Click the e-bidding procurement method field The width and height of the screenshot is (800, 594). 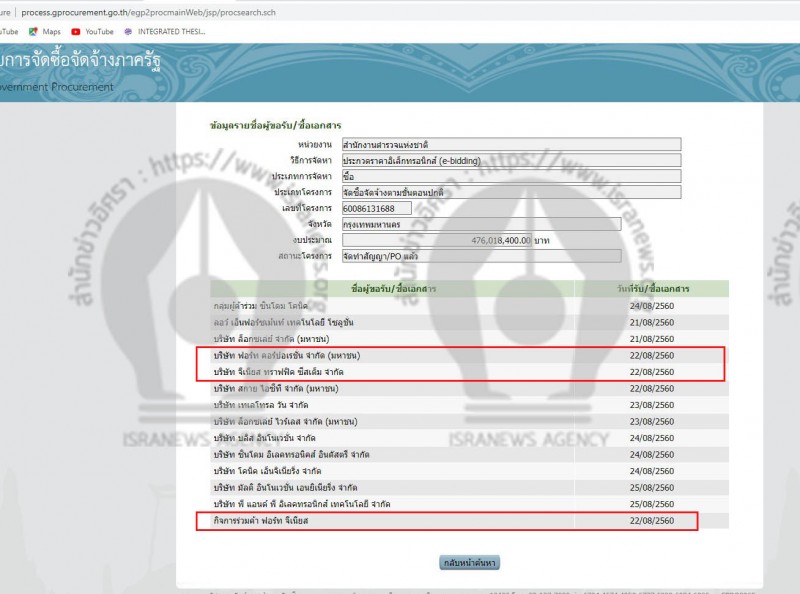(x=510, y=160)
